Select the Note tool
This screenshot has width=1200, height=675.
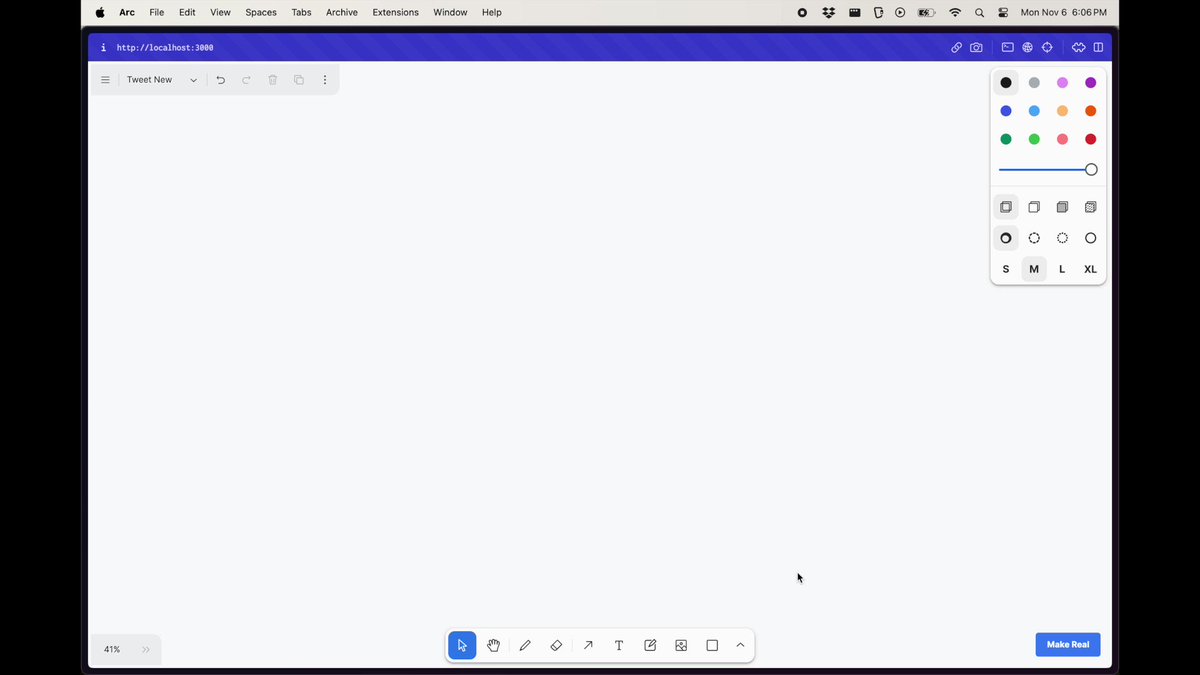click(x=650, y=645)
